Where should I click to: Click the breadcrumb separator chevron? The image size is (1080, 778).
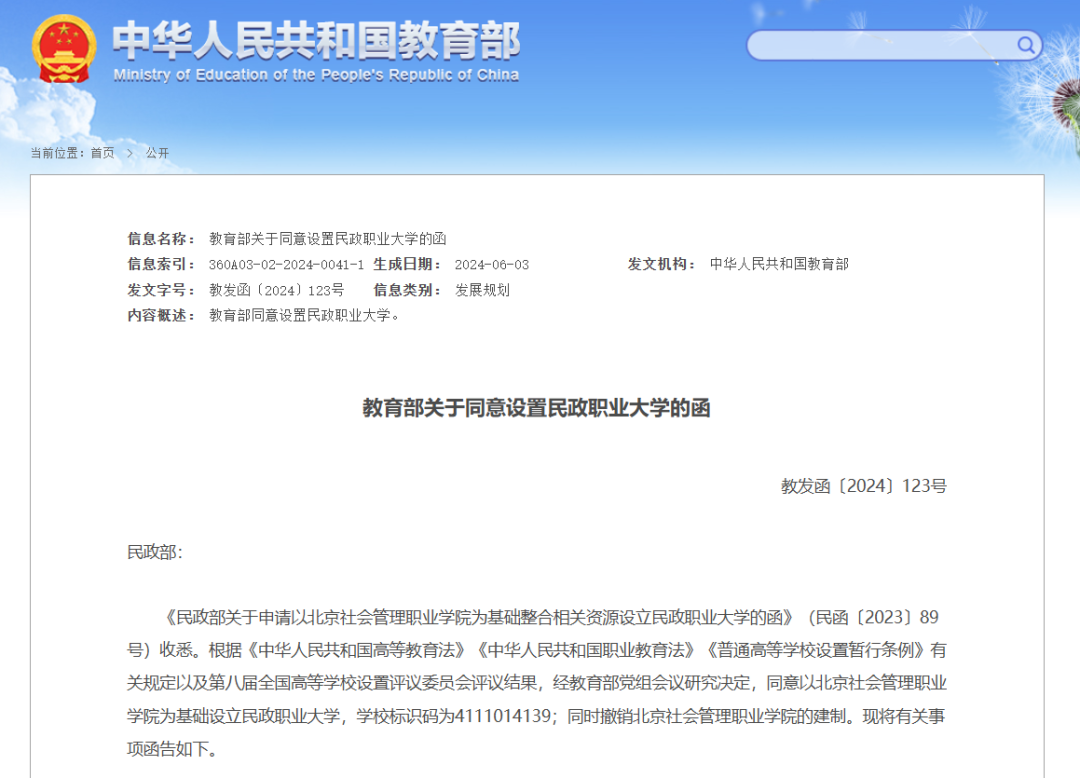[131, 152]
